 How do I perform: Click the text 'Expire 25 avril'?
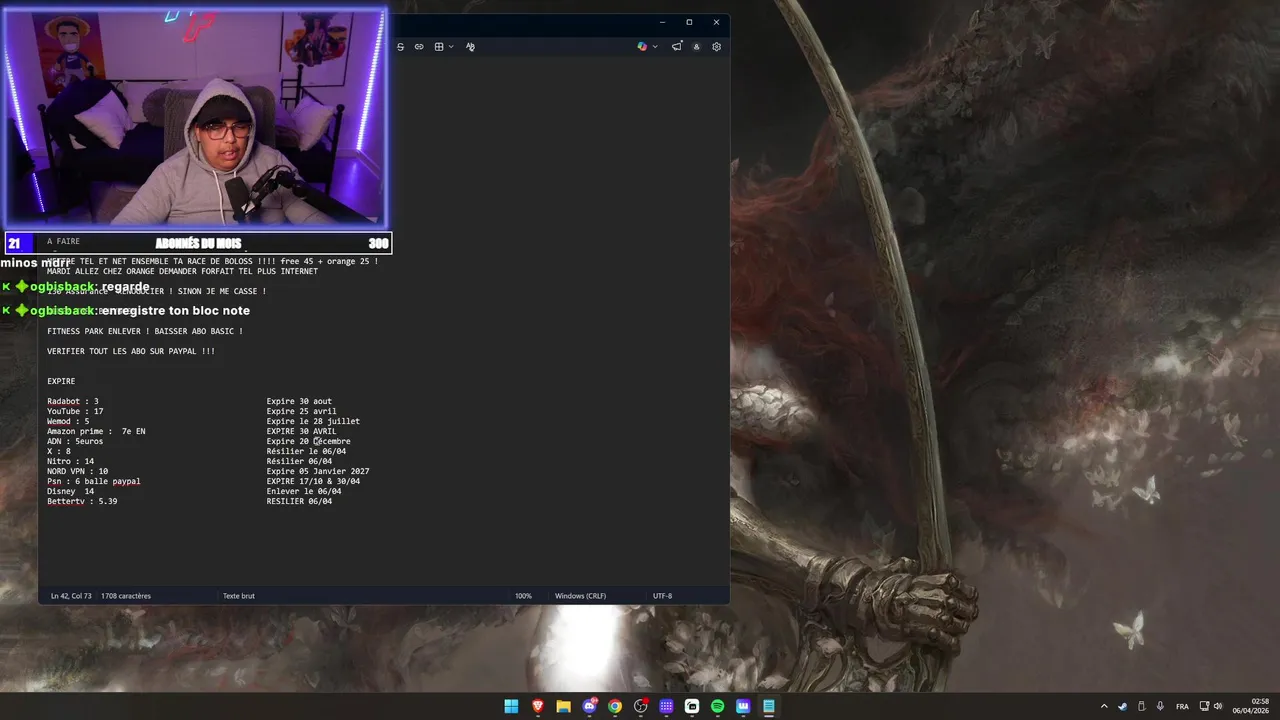tap(301, 411)
